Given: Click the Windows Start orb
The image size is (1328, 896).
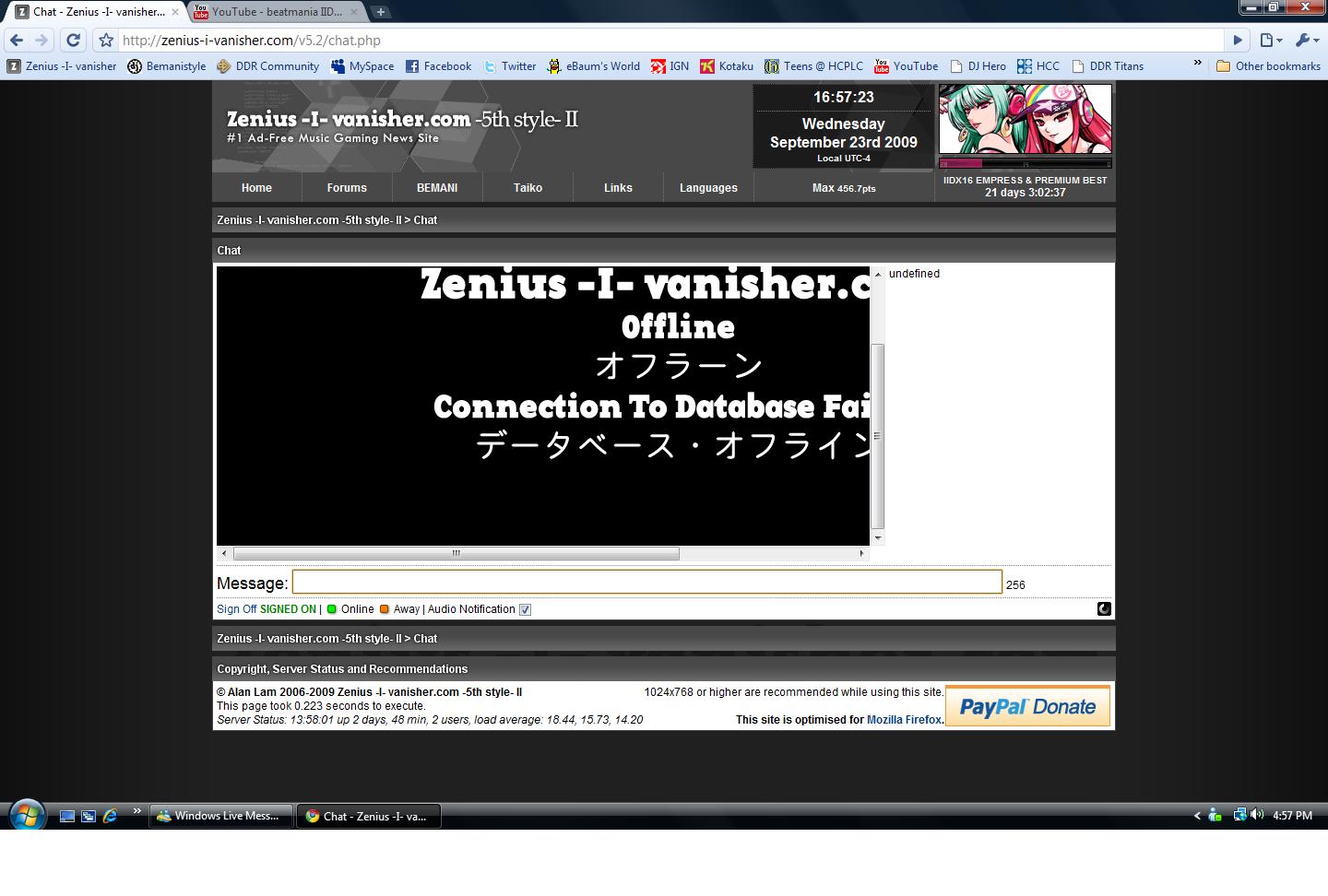Looking at the screenshot, I should [x=27, y=816].
